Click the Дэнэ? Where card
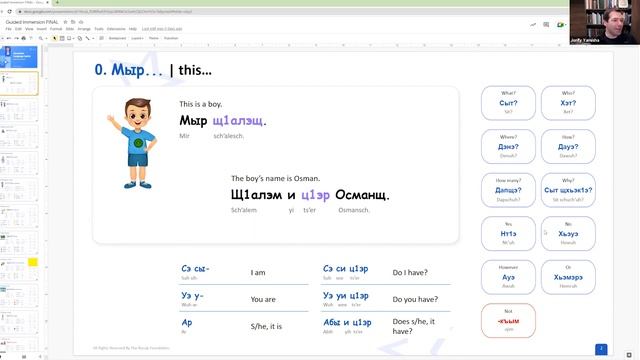This screenshot has width=640, height=360. pyautogui.click(x=508, y=147)
